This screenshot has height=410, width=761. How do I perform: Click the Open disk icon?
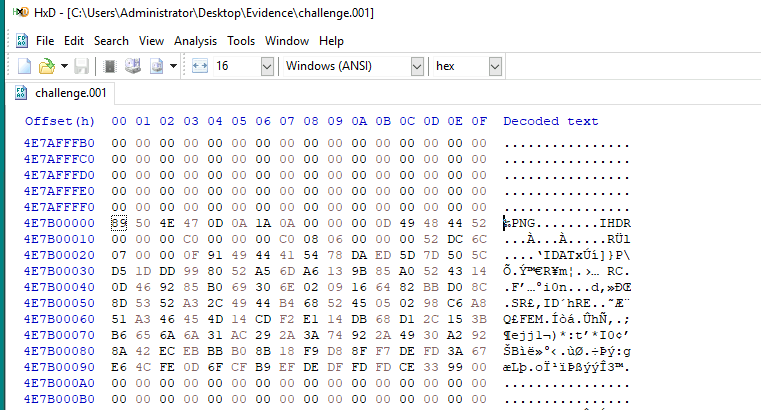click(x=132, y=66)
